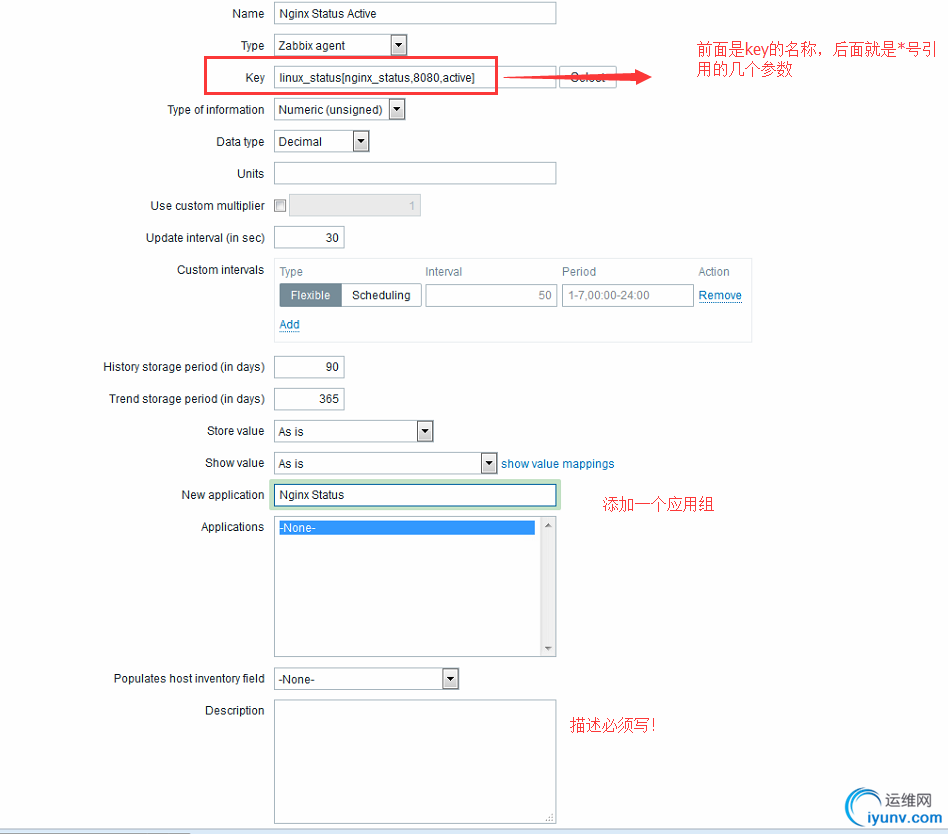Click the Key input field
The height and width of the screenshot is (834, 948).
(x=415, y=77)
